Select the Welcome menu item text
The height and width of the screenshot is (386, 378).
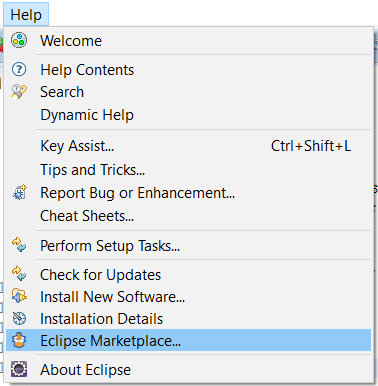point(71,41)
